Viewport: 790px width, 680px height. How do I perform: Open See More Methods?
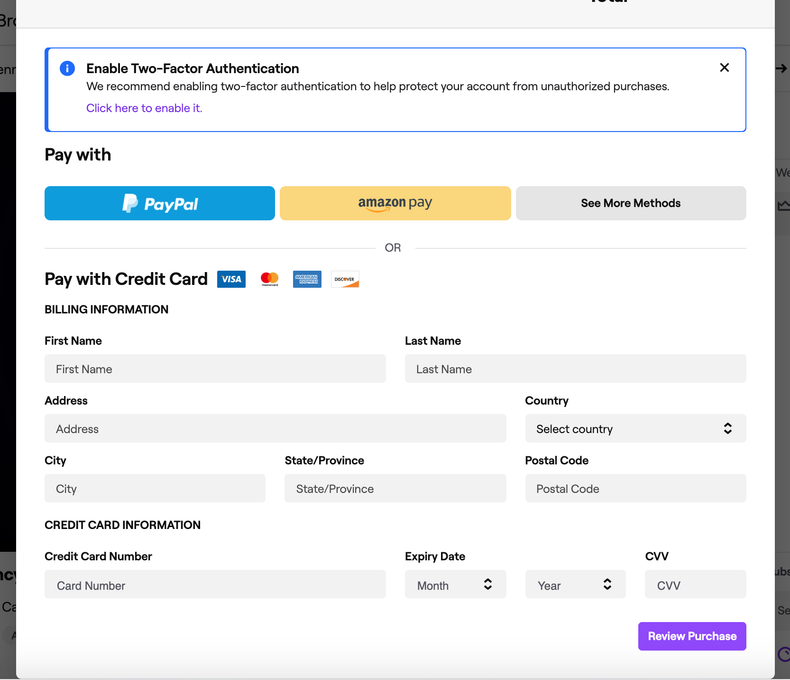630,203
